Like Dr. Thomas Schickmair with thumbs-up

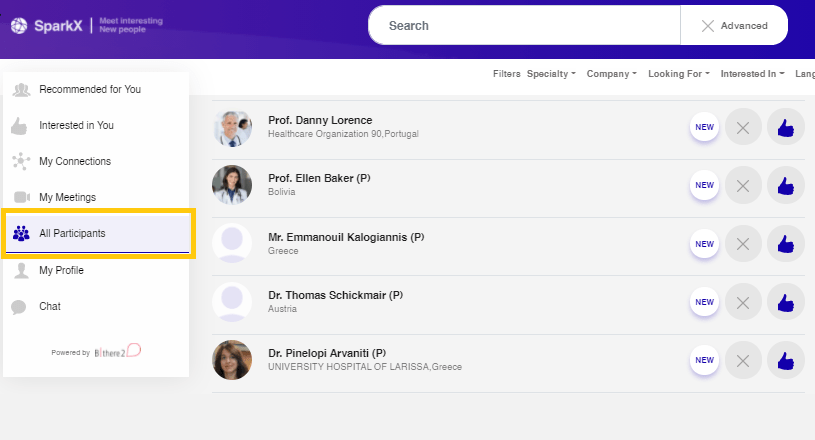coord(785,302)
